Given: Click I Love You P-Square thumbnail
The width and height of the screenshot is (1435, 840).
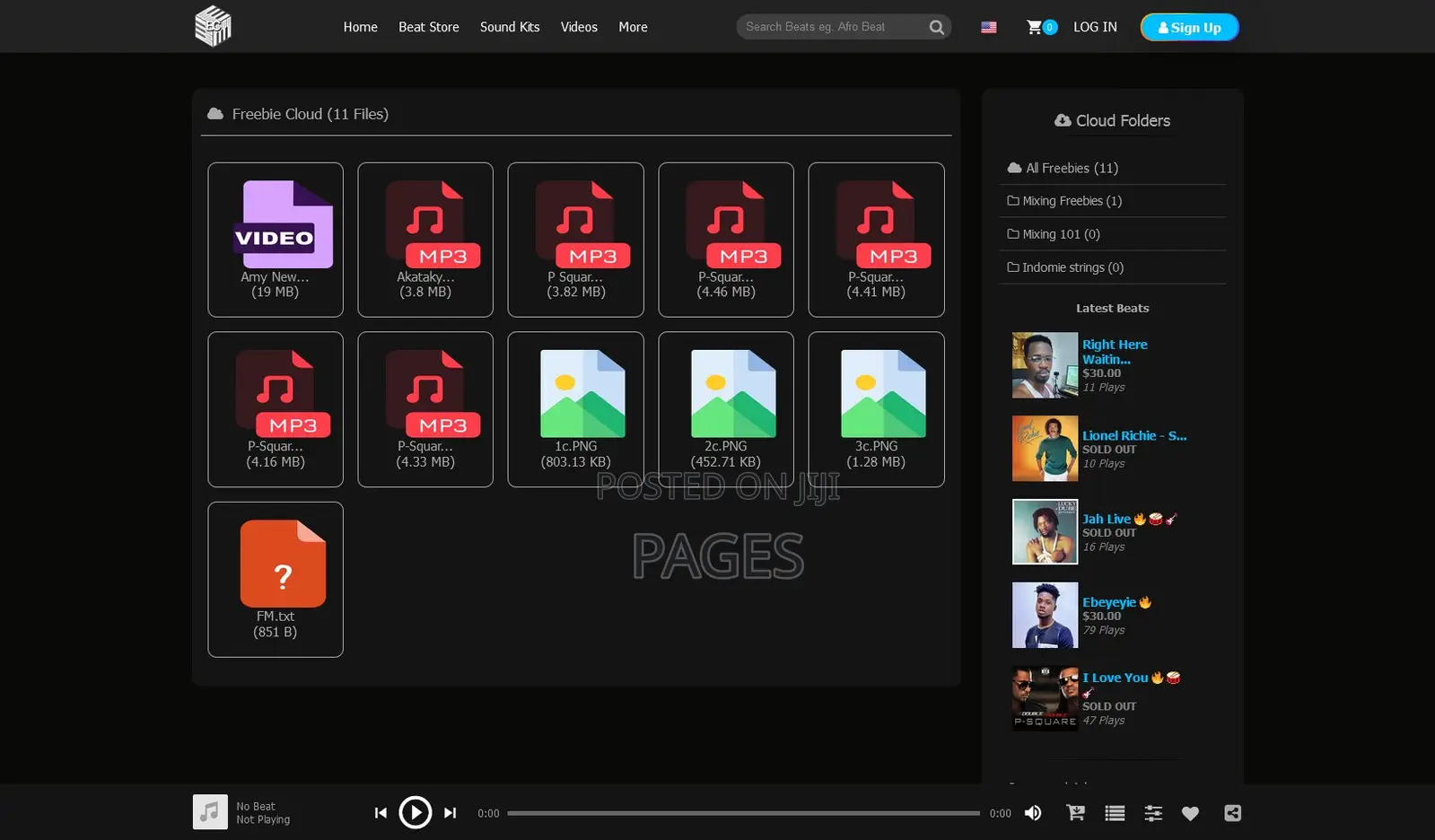Looking at the screenshot, I should pos(1045,698).
